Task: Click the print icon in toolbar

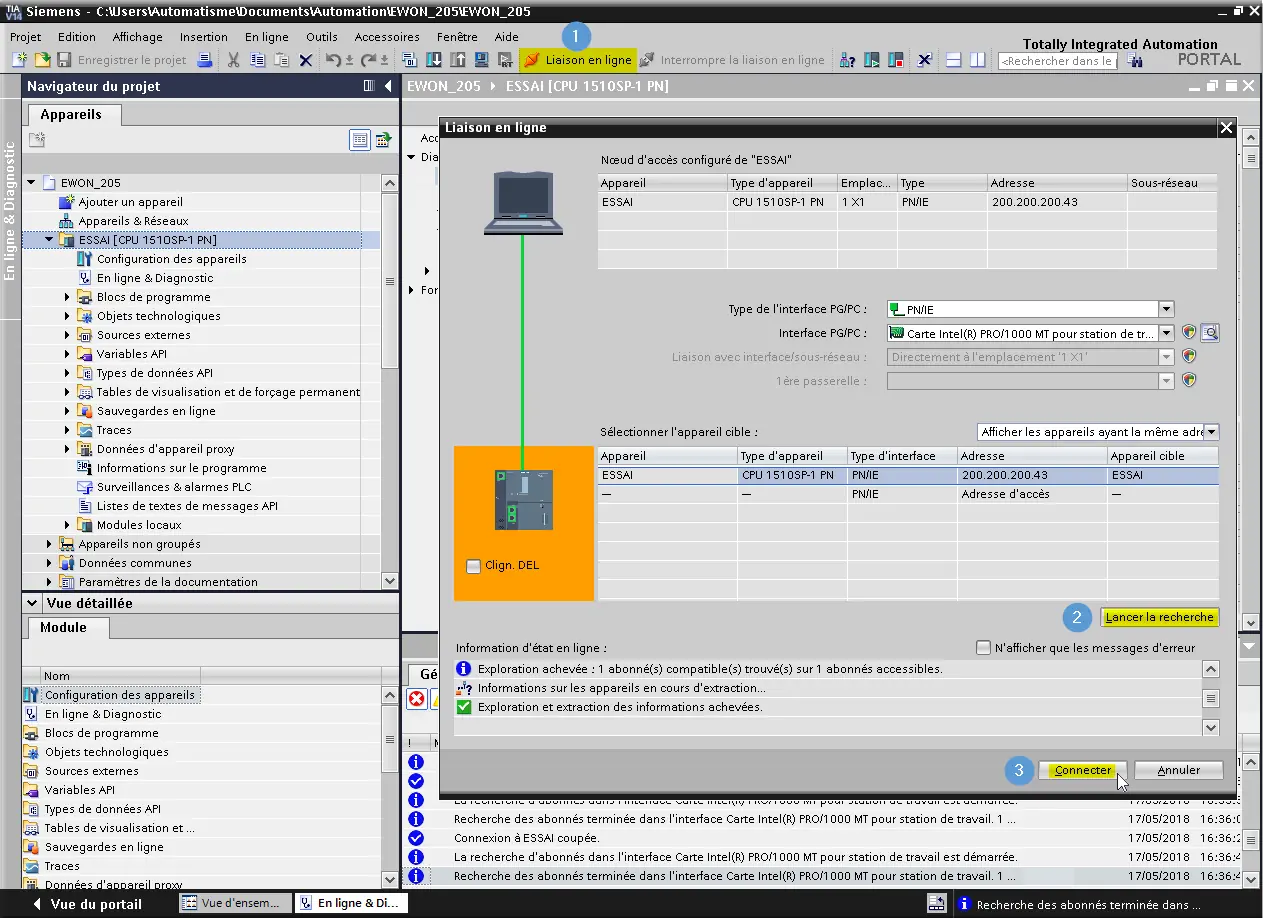Action: click(204, 60)
